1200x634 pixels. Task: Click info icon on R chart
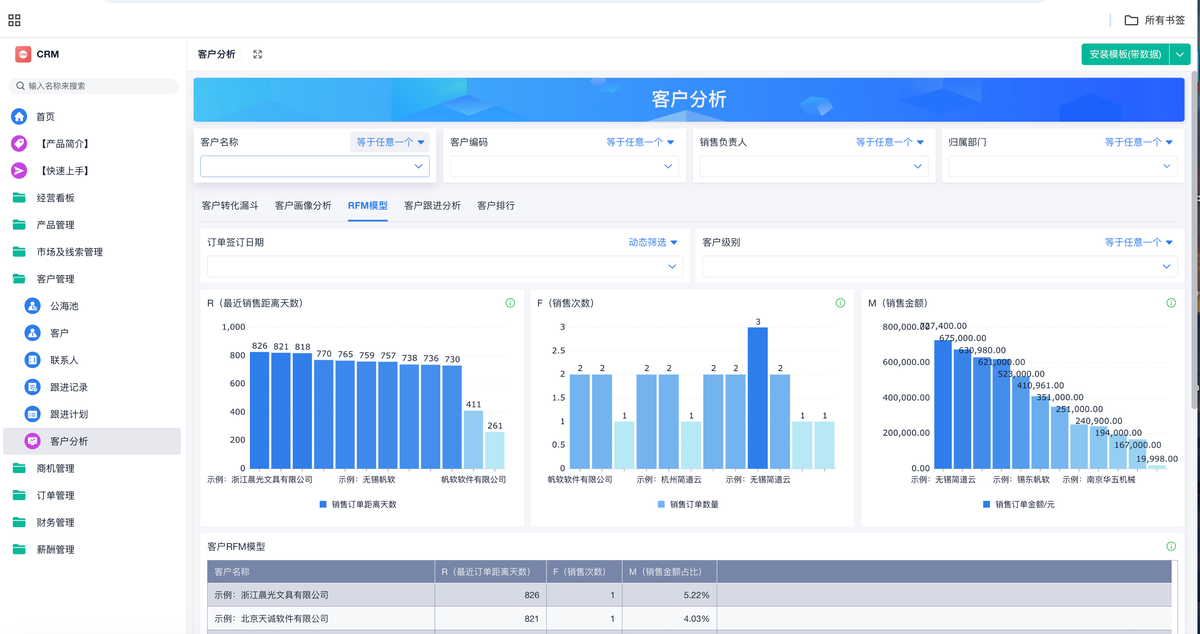click(510, 302)
